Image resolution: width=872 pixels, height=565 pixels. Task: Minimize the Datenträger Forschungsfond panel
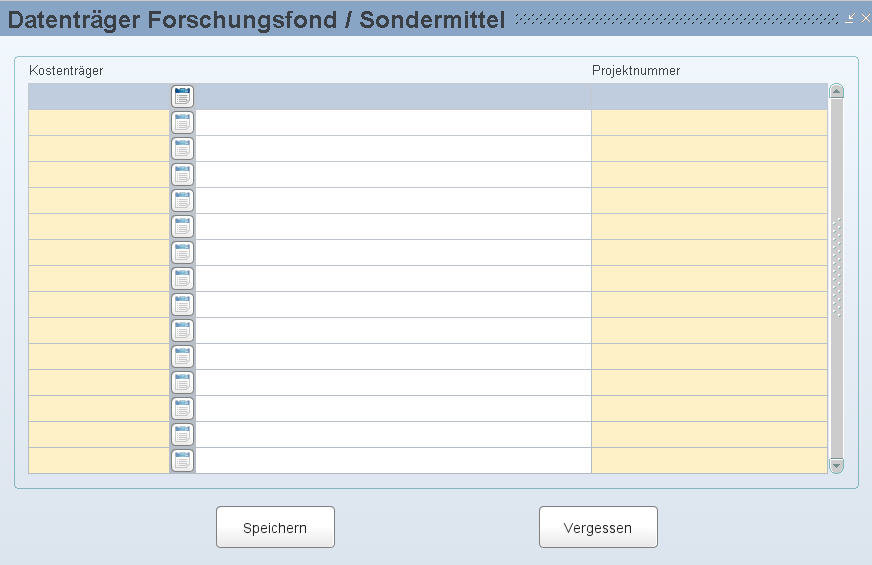850,18
